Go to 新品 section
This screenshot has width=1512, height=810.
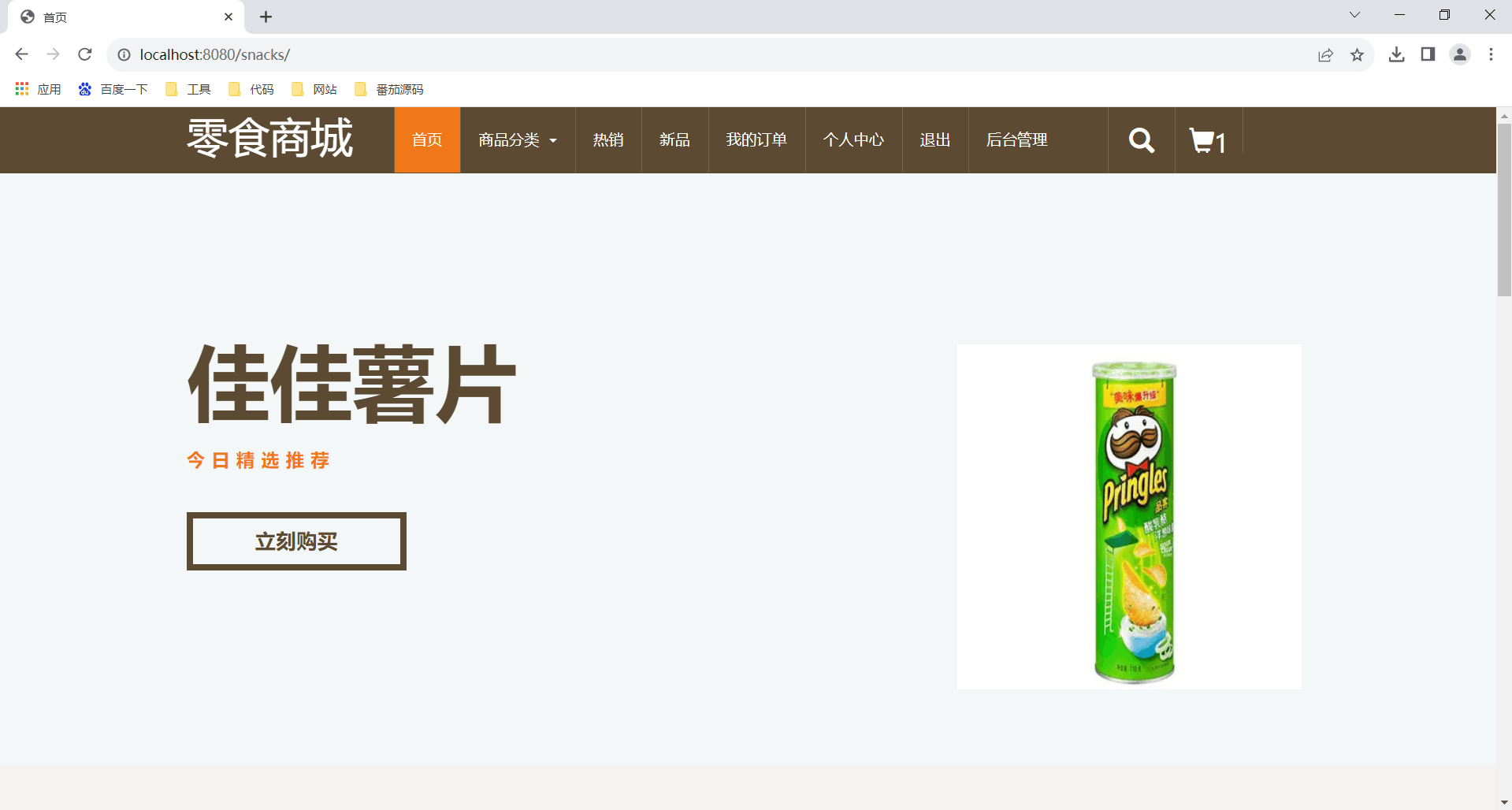(x=675, y=140)
